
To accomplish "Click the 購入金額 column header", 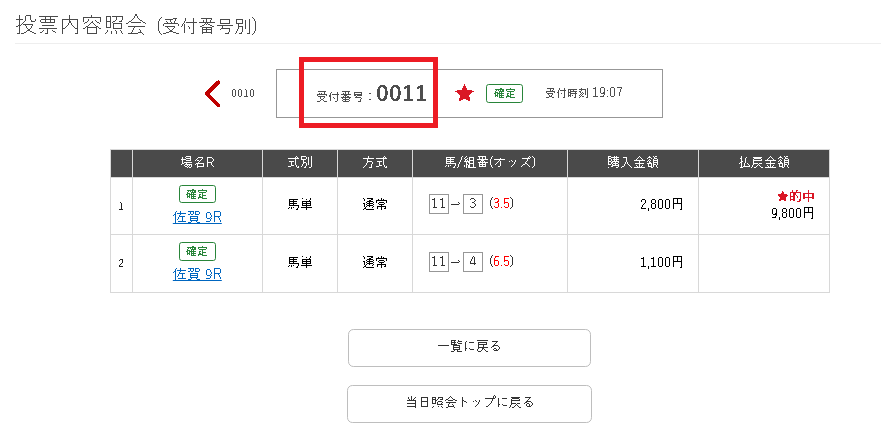I will pos(633,163).
